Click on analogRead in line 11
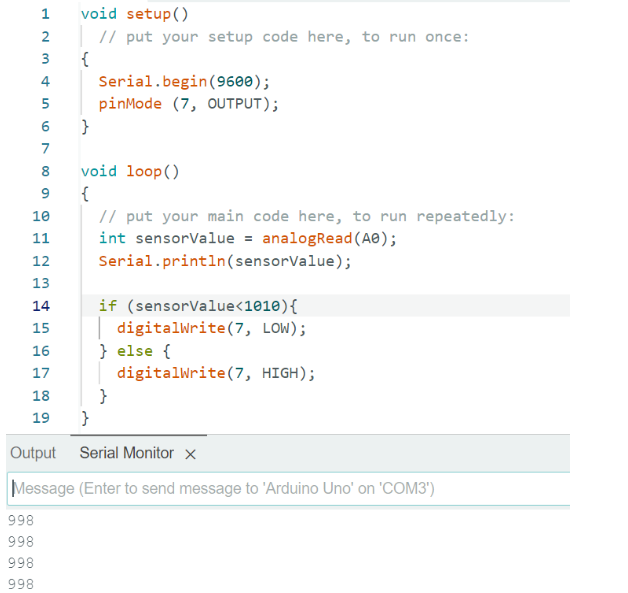 (307, 239)
